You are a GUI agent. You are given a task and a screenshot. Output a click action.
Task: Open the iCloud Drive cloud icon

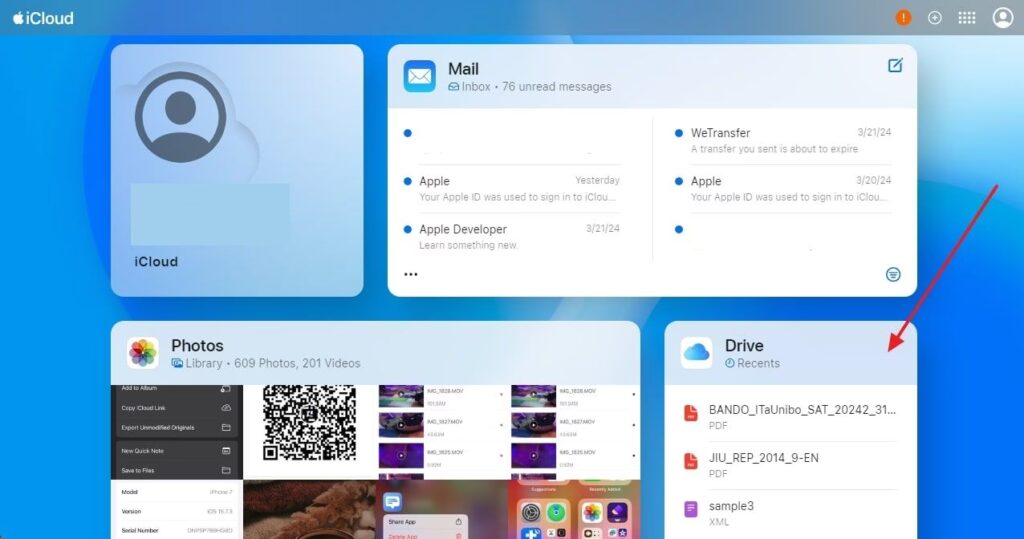(x=697, y=353)
